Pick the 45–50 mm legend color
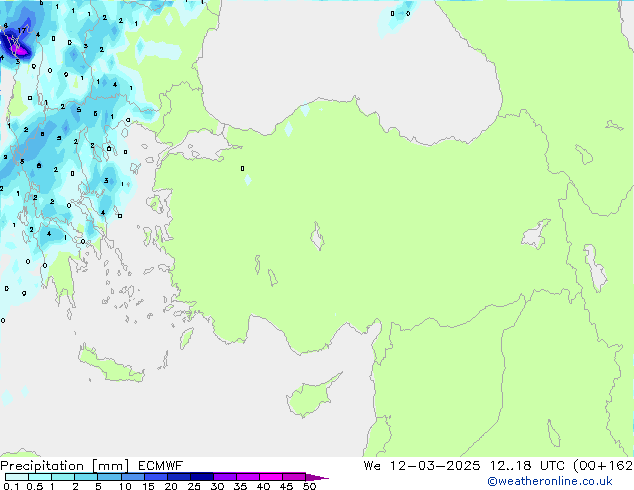Image resolution: width=634 pixels, height=490 pixels. click(x=294, y=477)
